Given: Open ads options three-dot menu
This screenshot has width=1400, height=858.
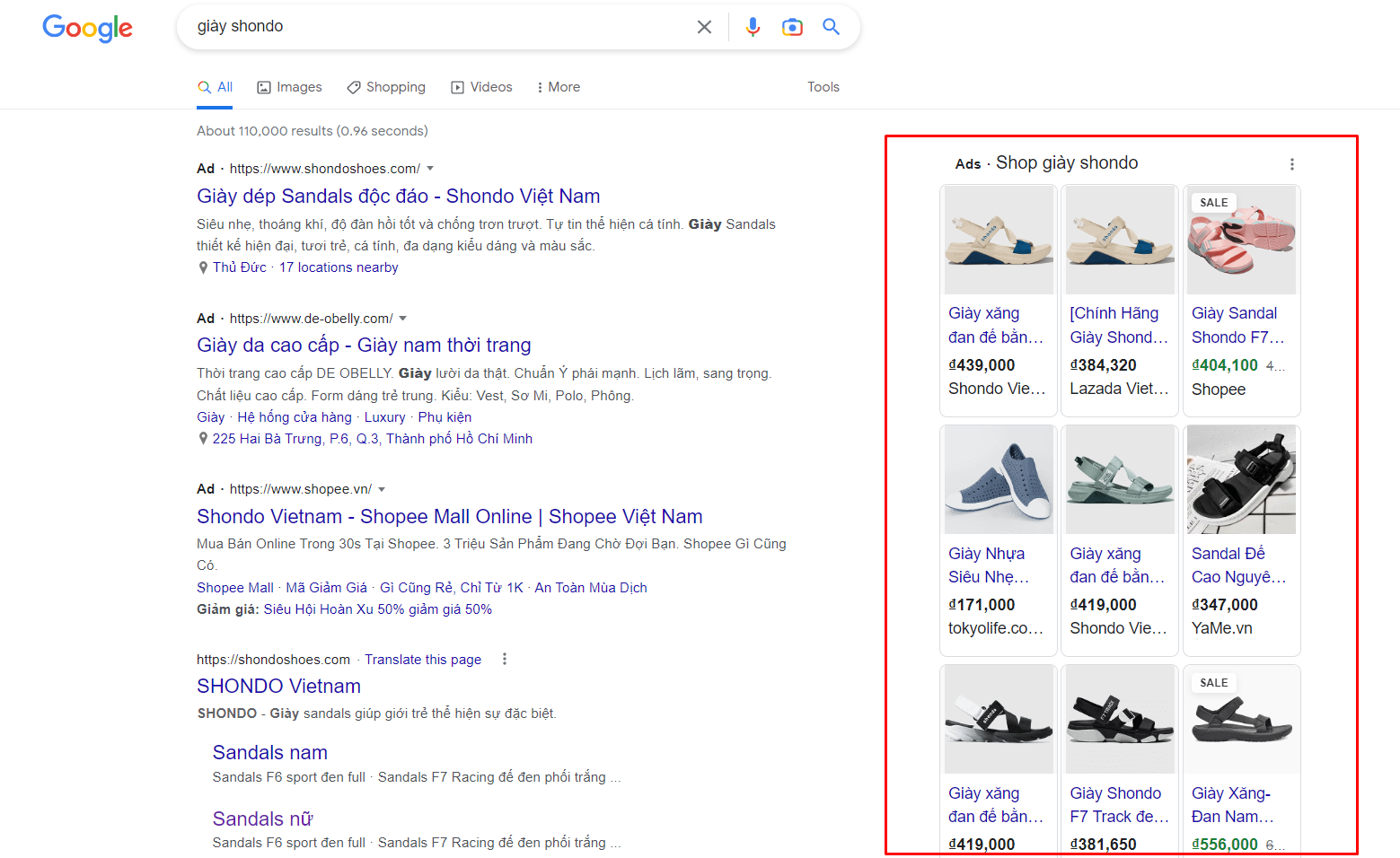Looking at the screenshot, I should [1292, 164].
